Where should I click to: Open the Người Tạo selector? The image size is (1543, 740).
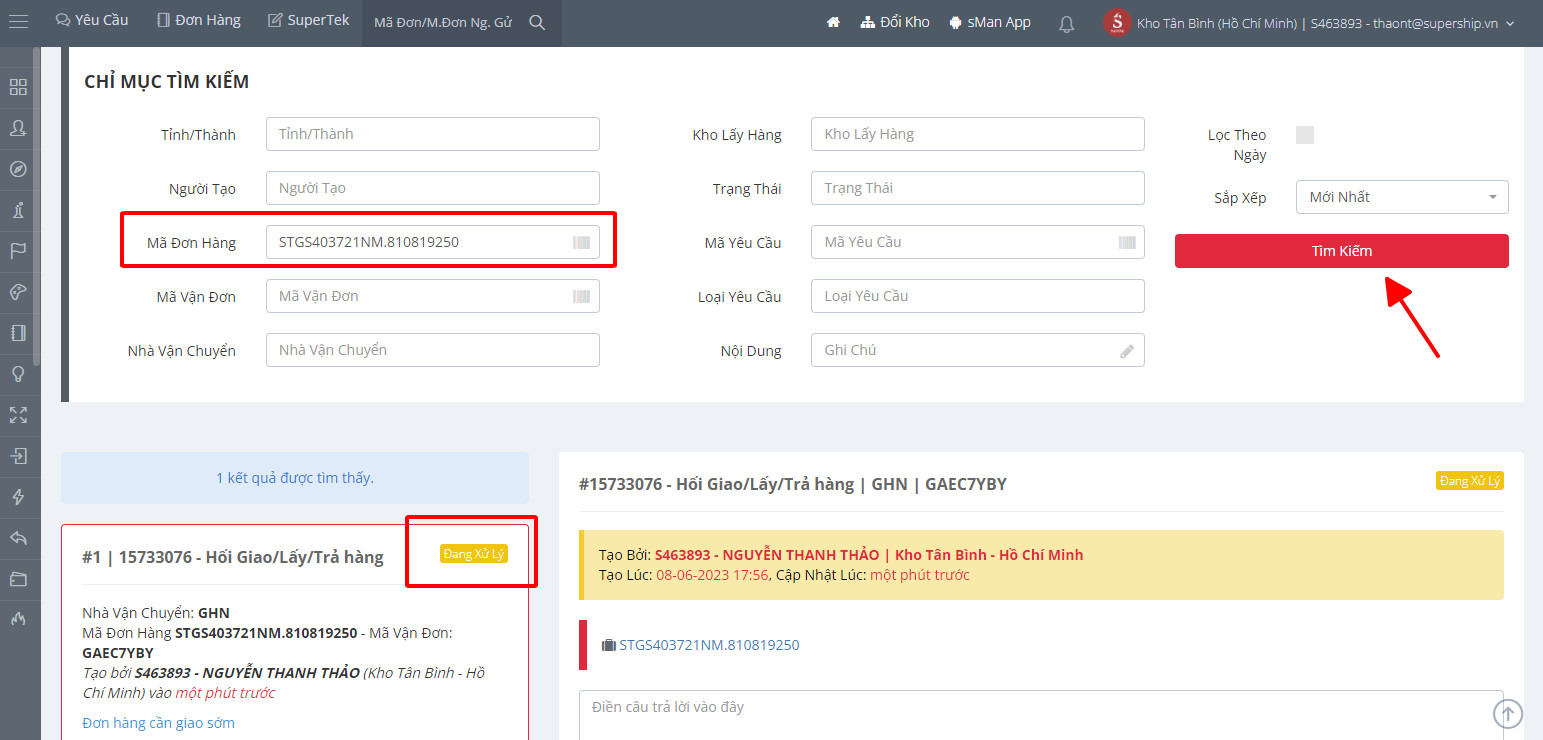pos(433,188)
